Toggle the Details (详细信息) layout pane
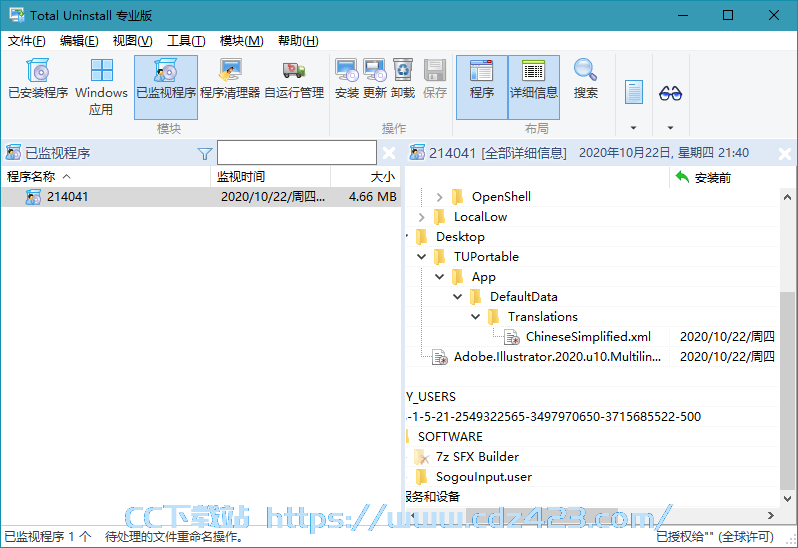Image resolution: width=798 pixels, height=548 pixels. coord(534,87)
